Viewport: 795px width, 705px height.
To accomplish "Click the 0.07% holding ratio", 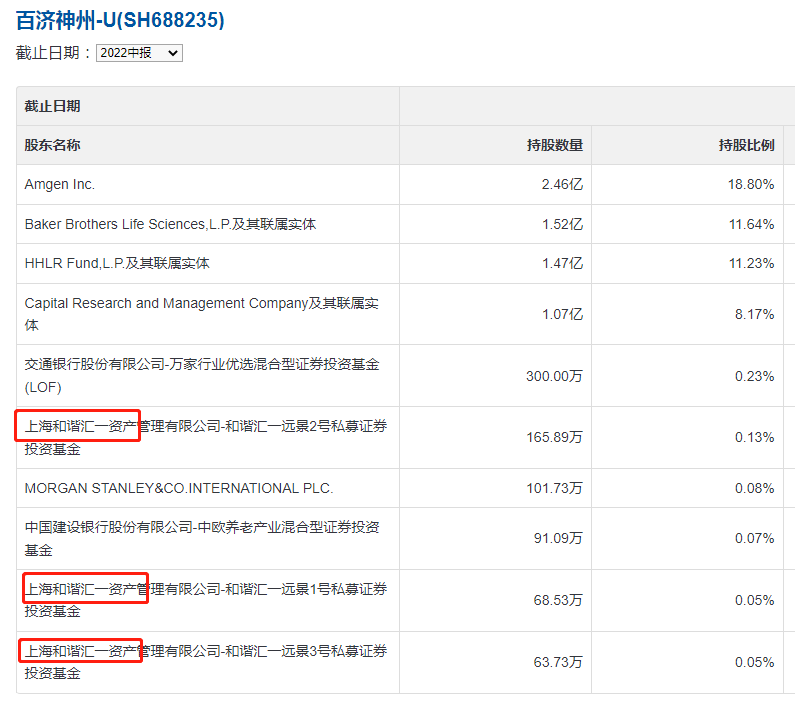I will pos(754,538).
